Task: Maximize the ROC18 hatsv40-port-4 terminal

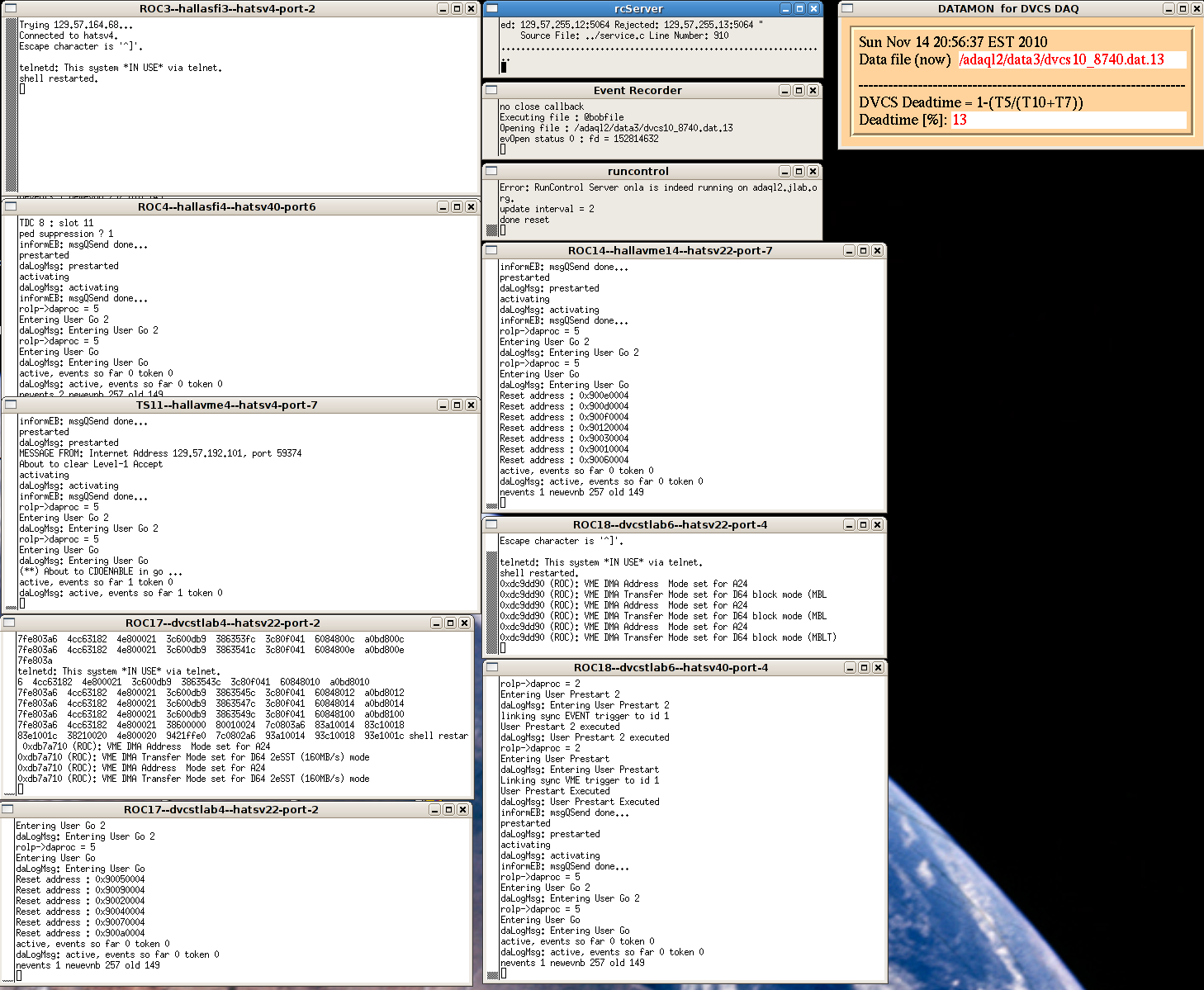Action: 864,667
